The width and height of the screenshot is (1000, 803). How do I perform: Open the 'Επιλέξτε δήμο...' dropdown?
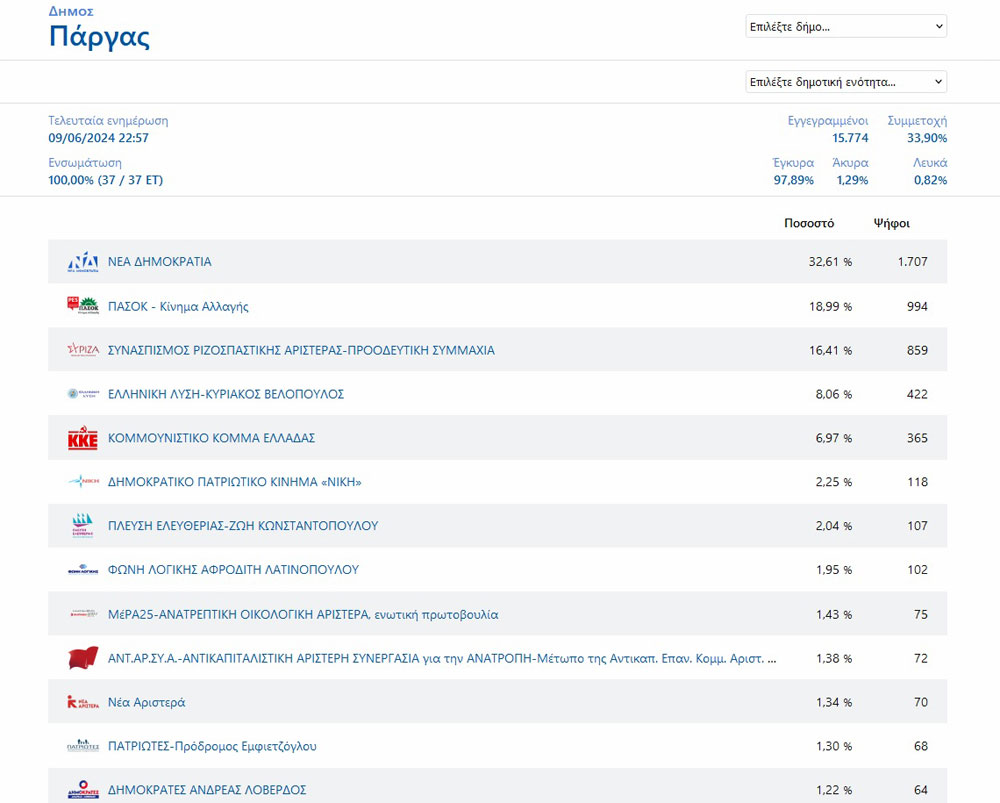[846, 26]
